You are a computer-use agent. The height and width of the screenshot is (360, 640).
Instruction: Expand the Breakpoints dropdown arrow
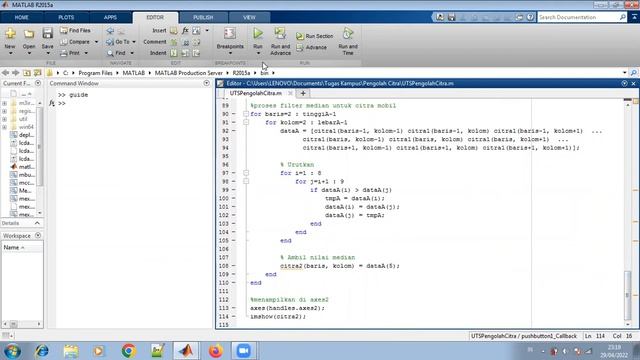(x=230, y=53)
